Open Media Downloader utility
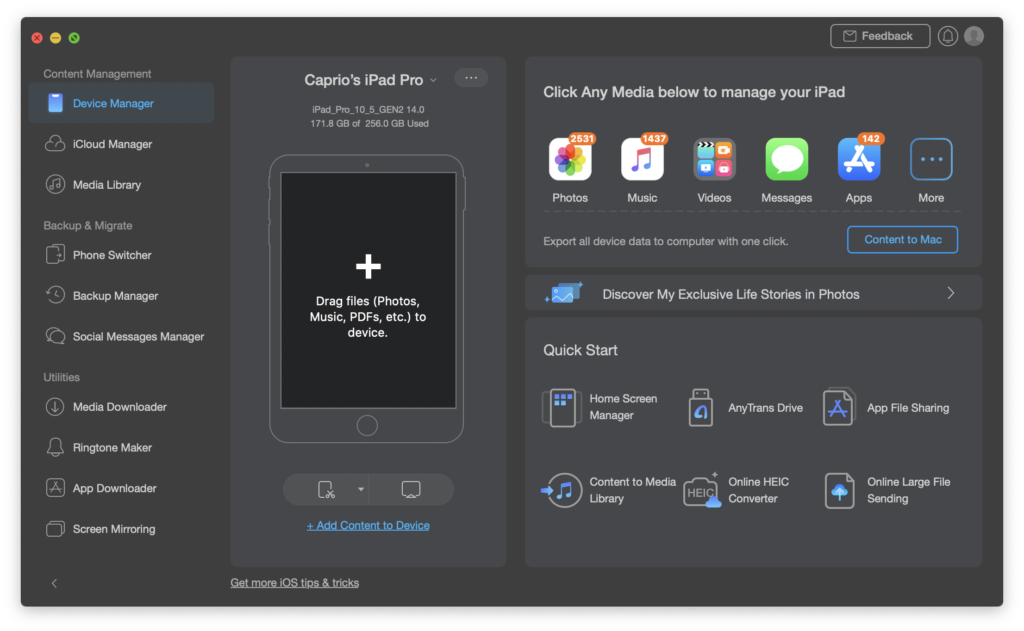Screen dimensions: 1024x631 coord(121,407)
